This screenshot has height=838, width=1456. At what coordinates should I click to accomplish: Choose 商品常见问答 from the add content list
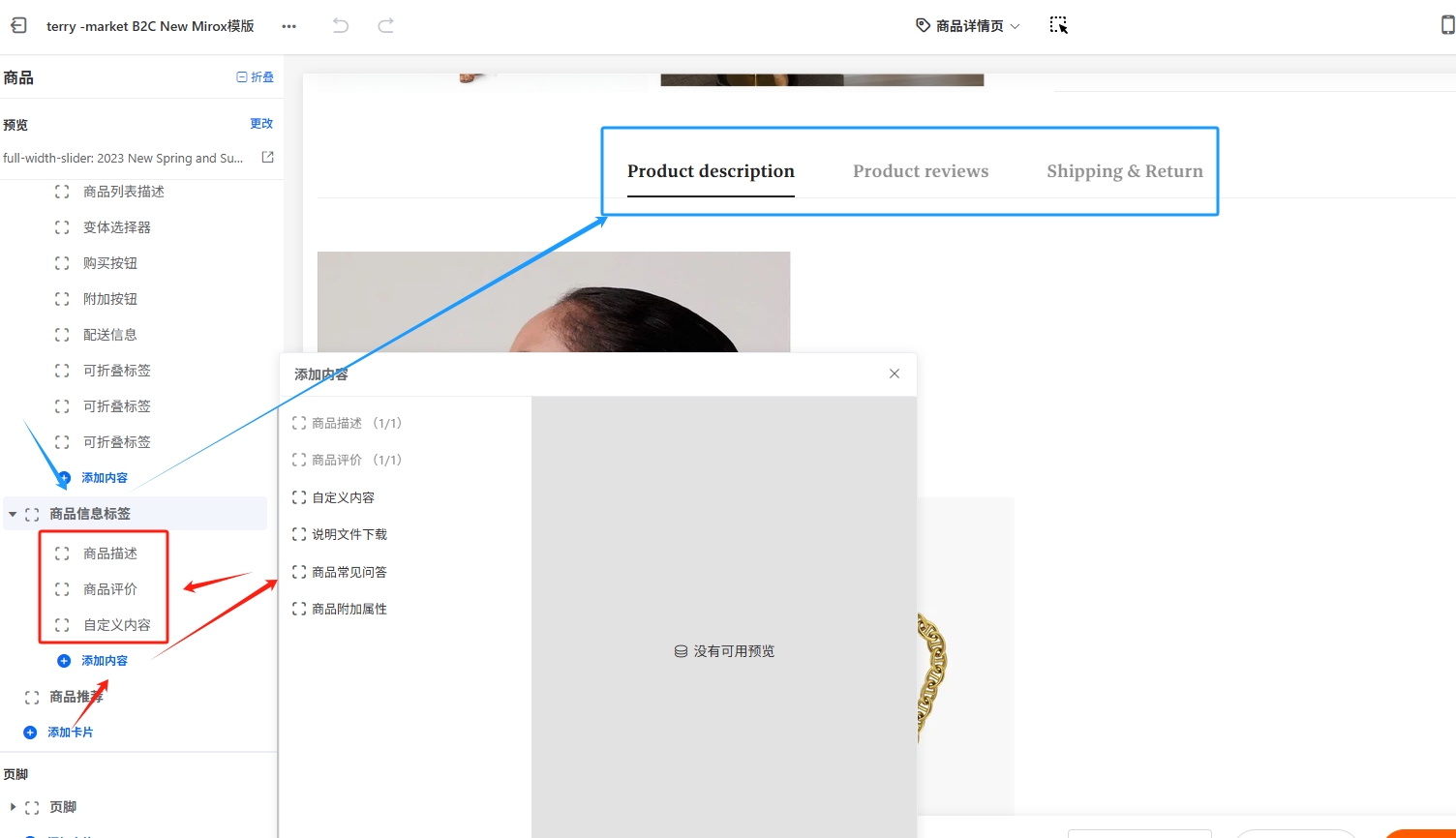(349, 572)
